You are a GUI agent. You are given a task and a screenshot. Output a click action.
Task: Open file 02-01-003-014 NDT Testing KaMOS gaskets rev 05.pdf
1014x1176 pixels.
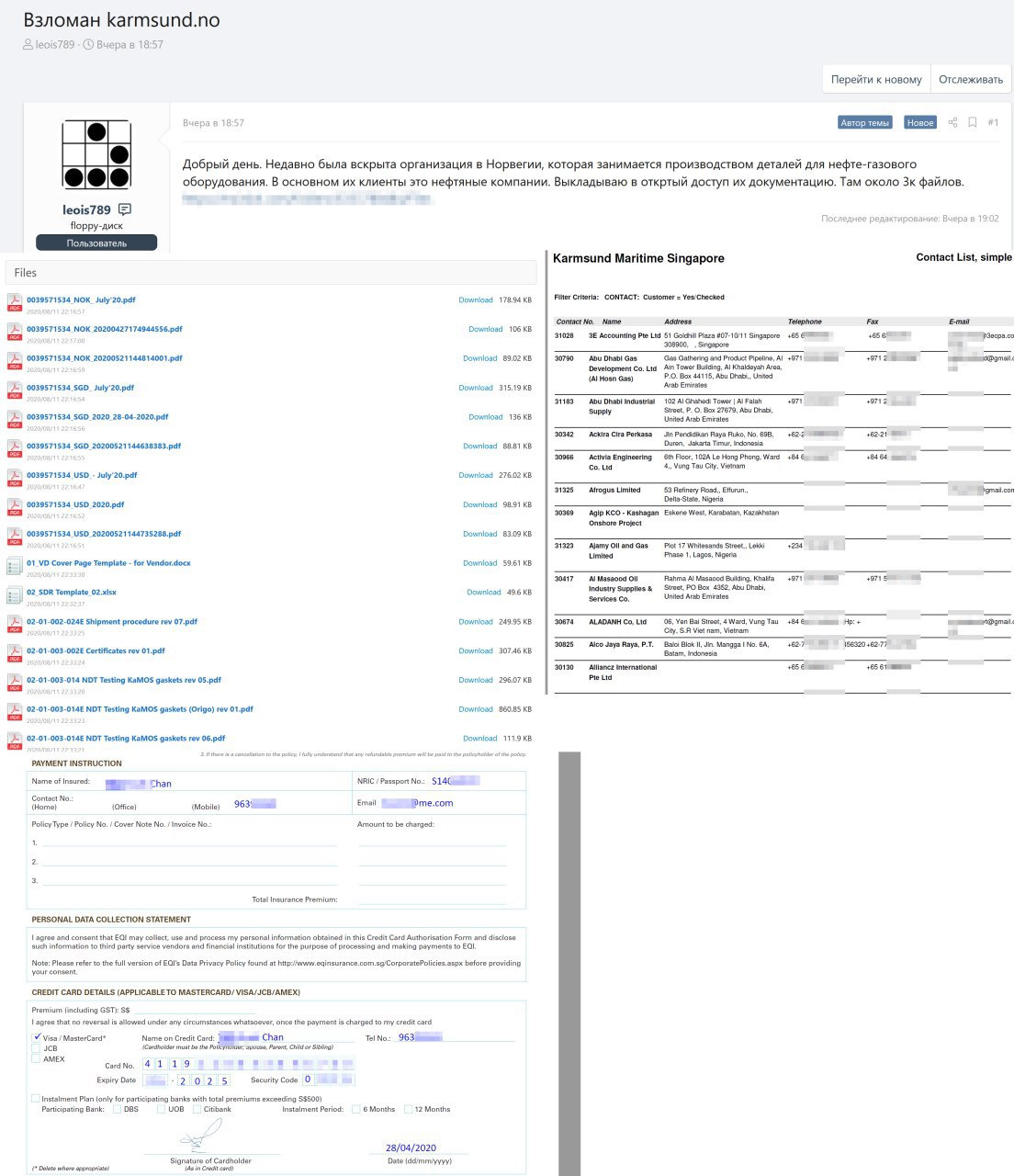124,680
